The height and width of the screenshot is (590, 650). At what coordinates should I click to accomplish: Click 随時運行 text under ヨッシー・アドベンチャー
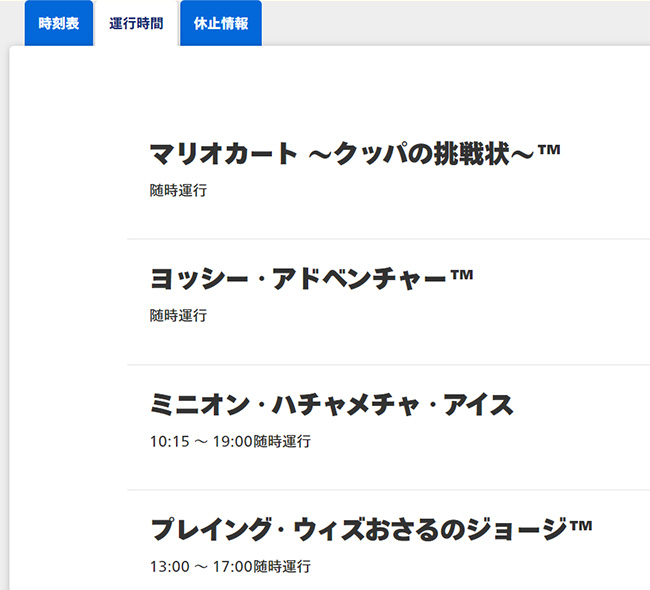(x=178, y=316)
